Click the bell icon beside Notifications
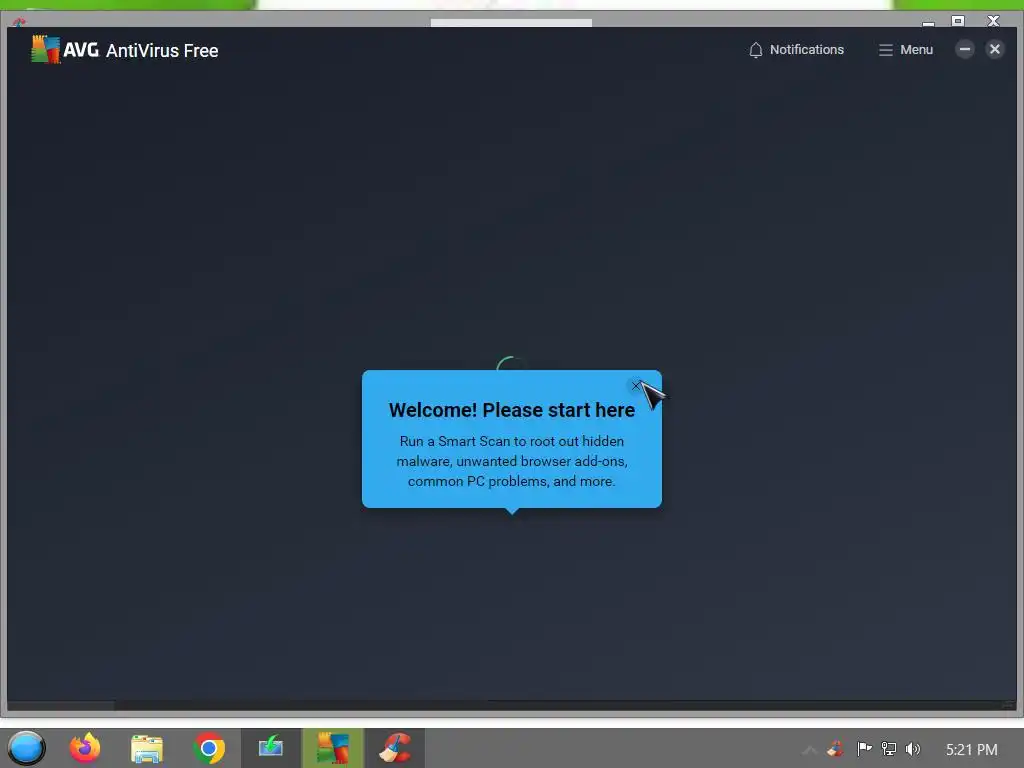This screenshot has width=1024, height=768. click(x=756, y=50)
